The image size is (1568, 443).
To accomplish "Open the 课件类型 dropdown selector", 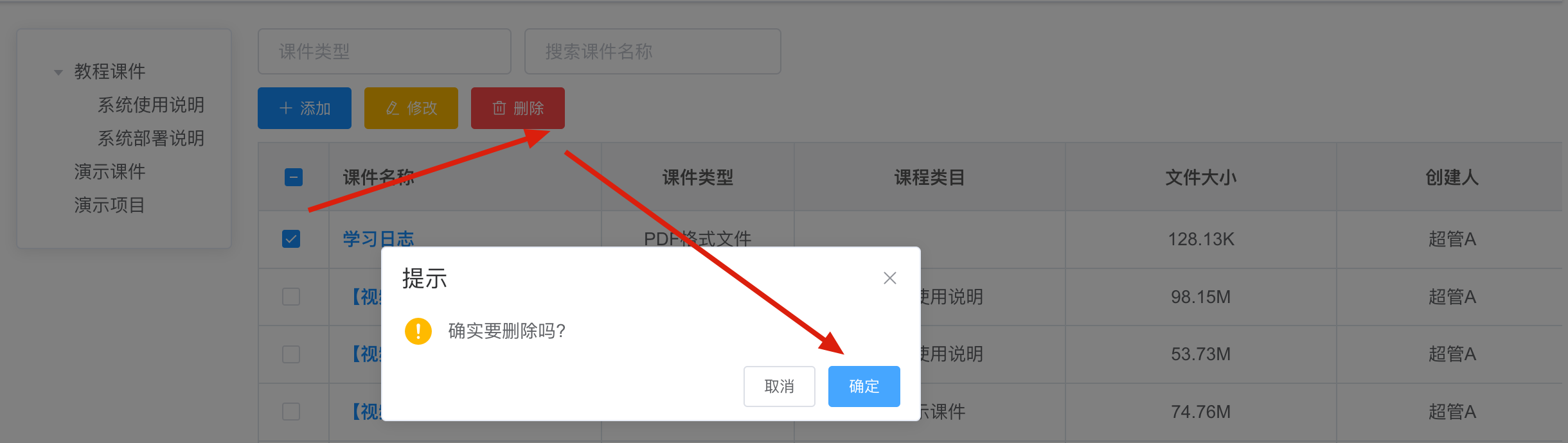I will pyautogui.click(x=384, y=51).
